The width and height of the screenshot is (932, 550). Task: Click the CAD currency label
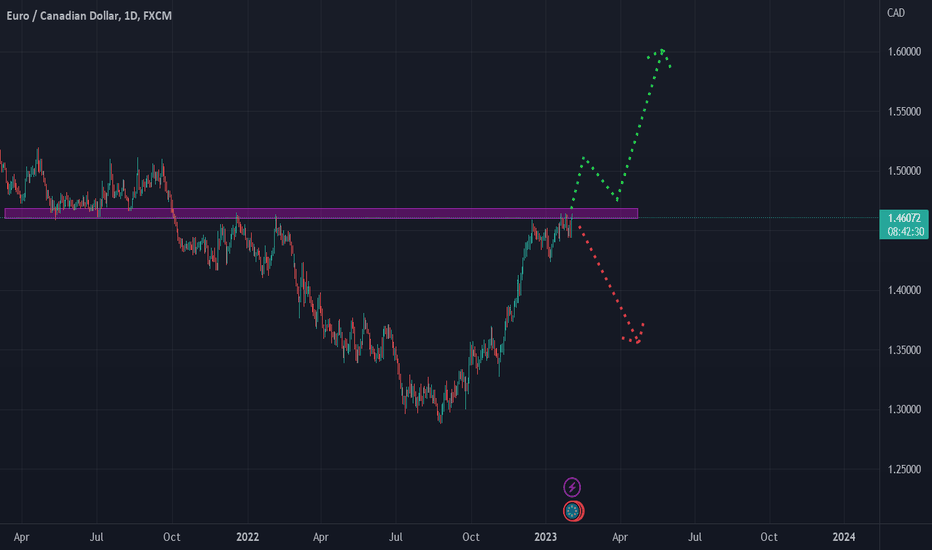[896, 12]
